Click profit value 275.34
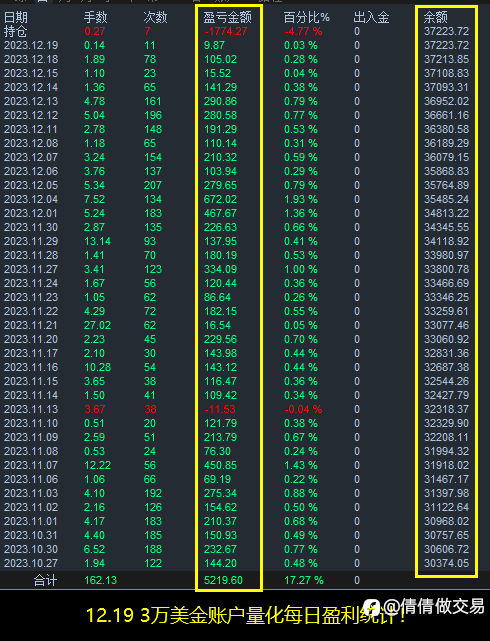 tap(220, 493)
